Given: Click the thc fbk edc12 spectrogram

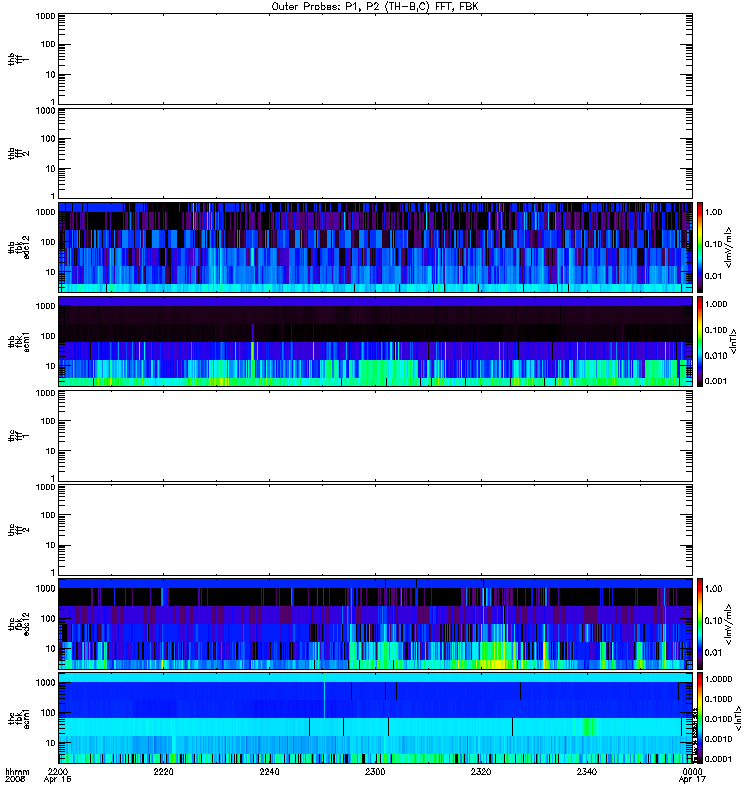Looking at the screenshot, I should [x=375, y=623].
